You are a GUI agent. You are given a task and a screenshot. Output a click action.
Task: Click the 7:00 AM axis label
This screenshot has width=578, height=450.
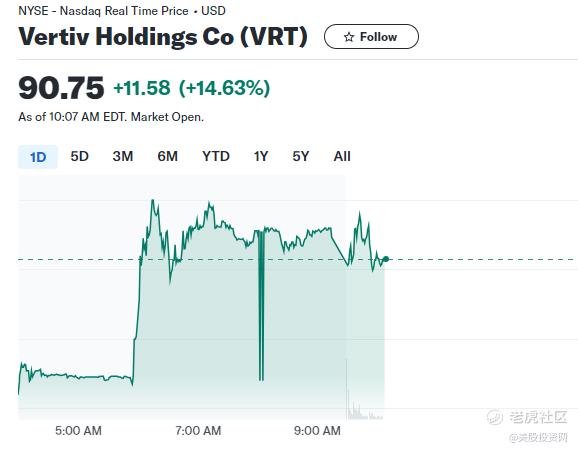198,430
